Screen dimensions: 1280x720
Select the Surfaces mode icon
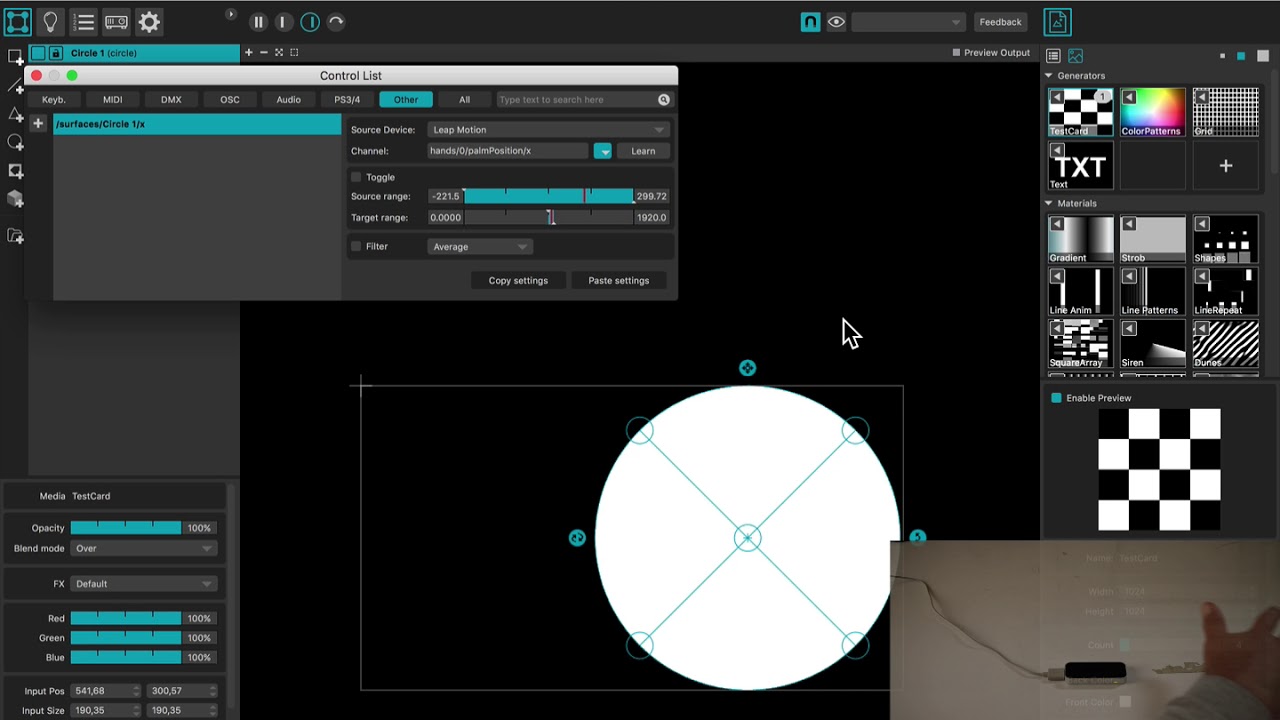18,21
